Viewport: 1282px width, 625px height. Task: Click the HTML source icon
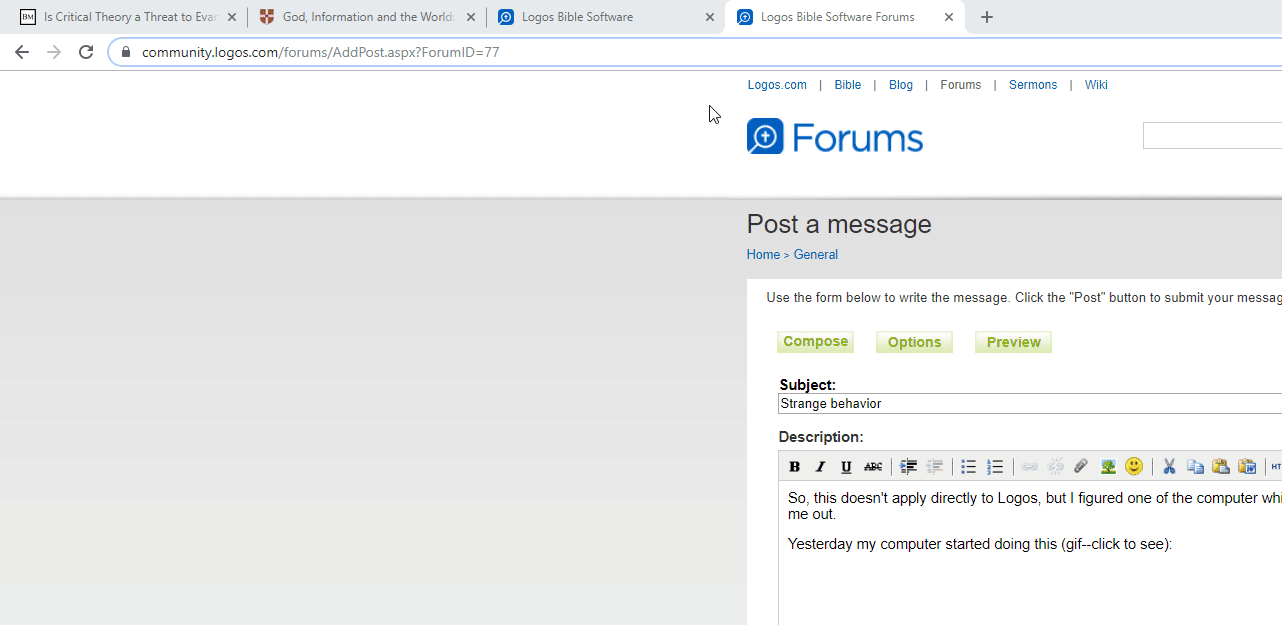1276,467
